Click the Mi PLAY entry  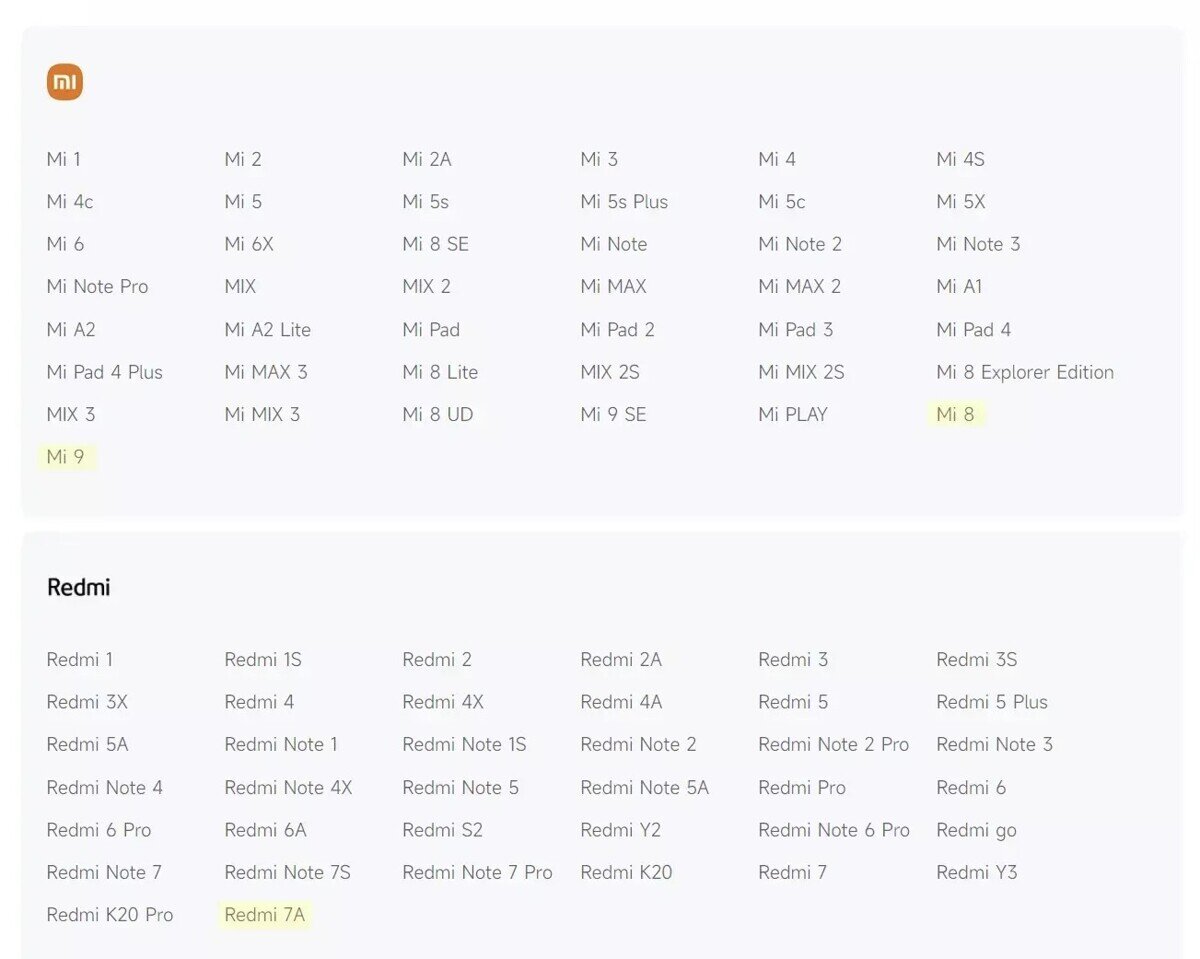coord(794,414)
